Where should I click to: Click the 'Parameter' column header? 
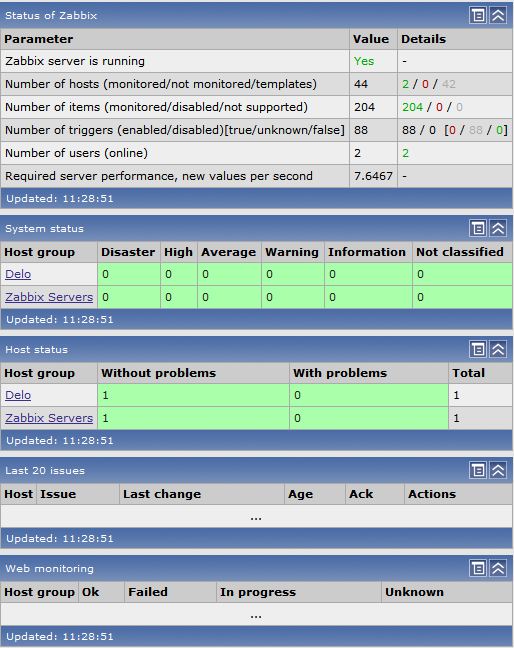tap(38, 39)
